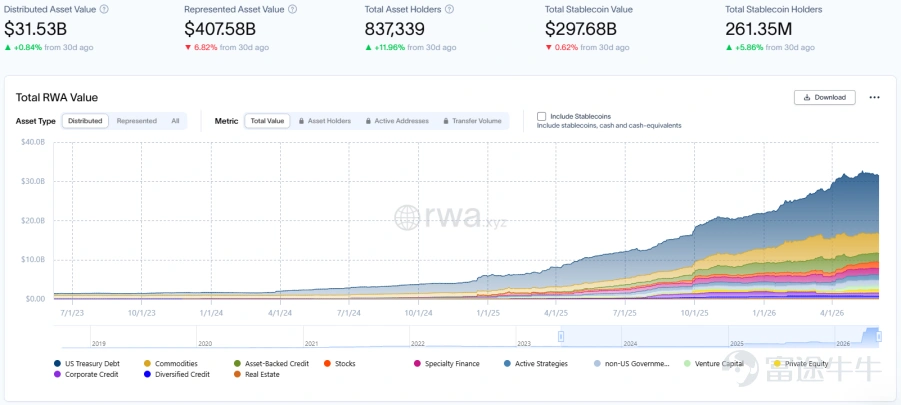Select the Represented asset type
This screenshot has width=902, height=405.
[136, 121]
